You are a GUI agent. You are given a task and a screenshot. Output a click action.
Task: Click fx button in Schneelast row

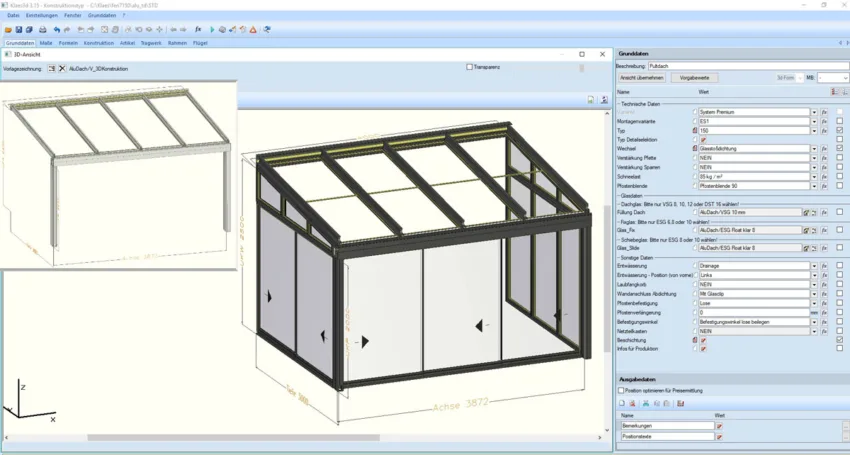pos(824,177)
